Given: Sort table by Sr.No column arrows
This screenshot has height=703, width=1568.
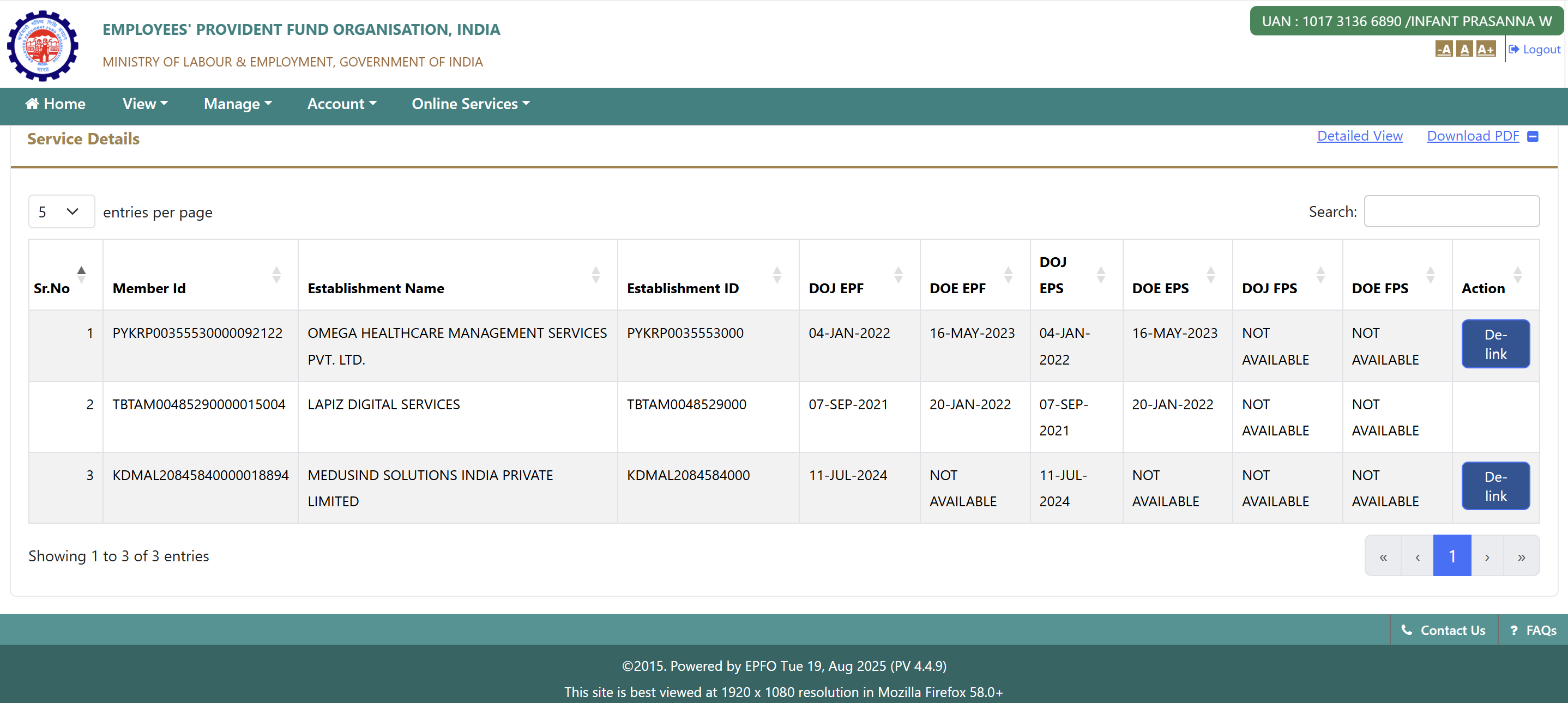Looking at the screenshot, I should [81, 275].
